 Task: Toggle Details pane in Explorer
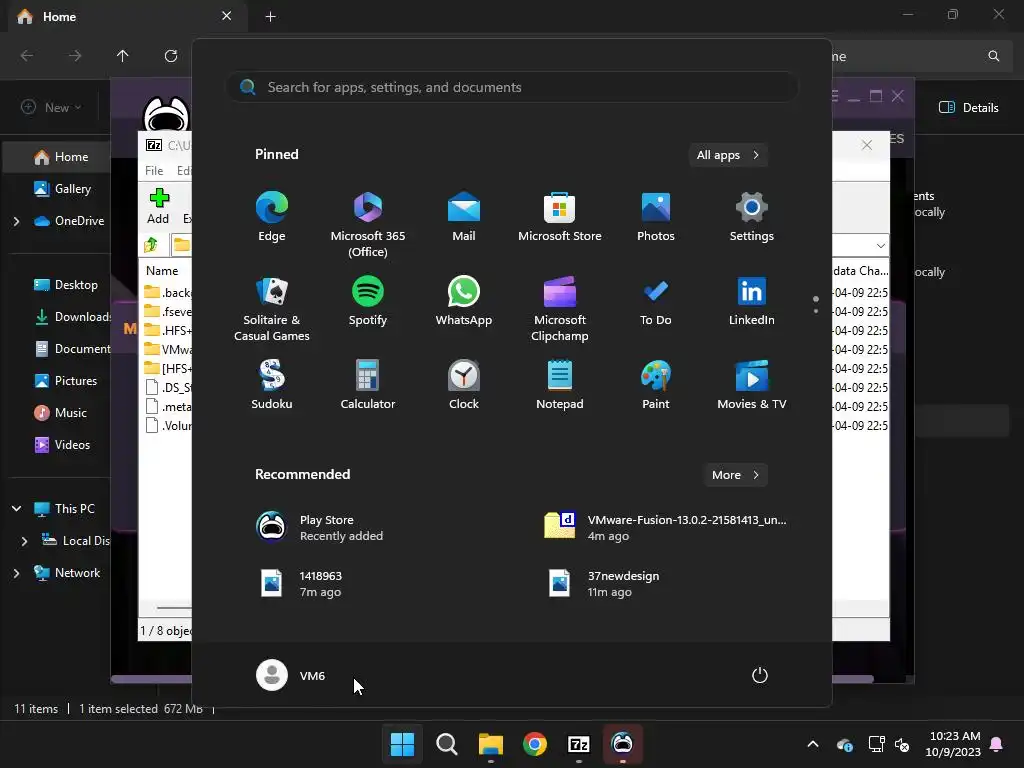coord(968,107)
